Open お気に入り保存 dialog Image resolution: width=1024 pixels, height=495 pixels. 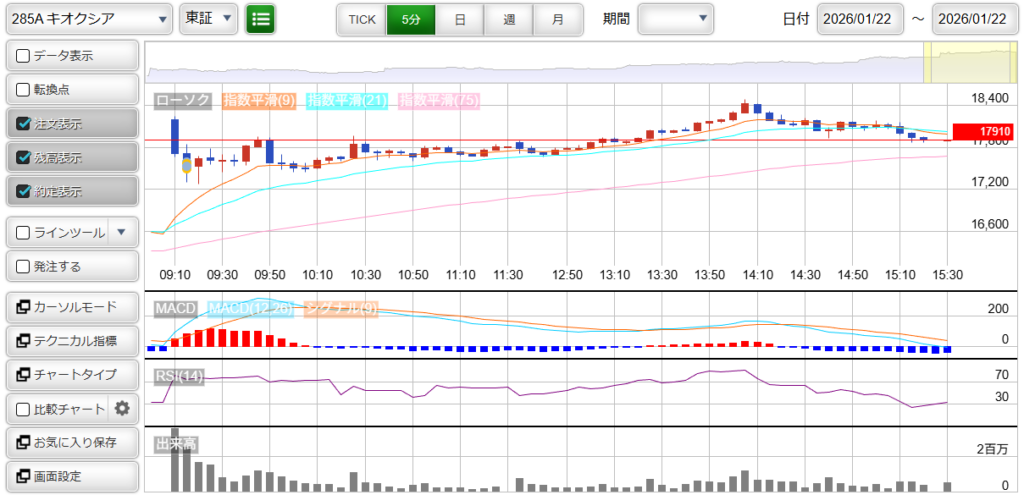(x=71, y=442)
